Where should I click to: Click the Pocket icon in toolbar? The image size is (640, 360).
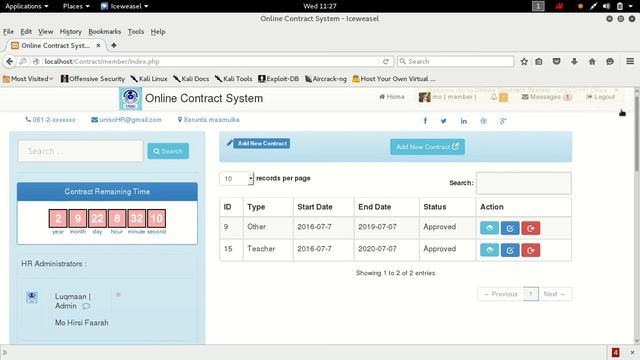point(556,62)
